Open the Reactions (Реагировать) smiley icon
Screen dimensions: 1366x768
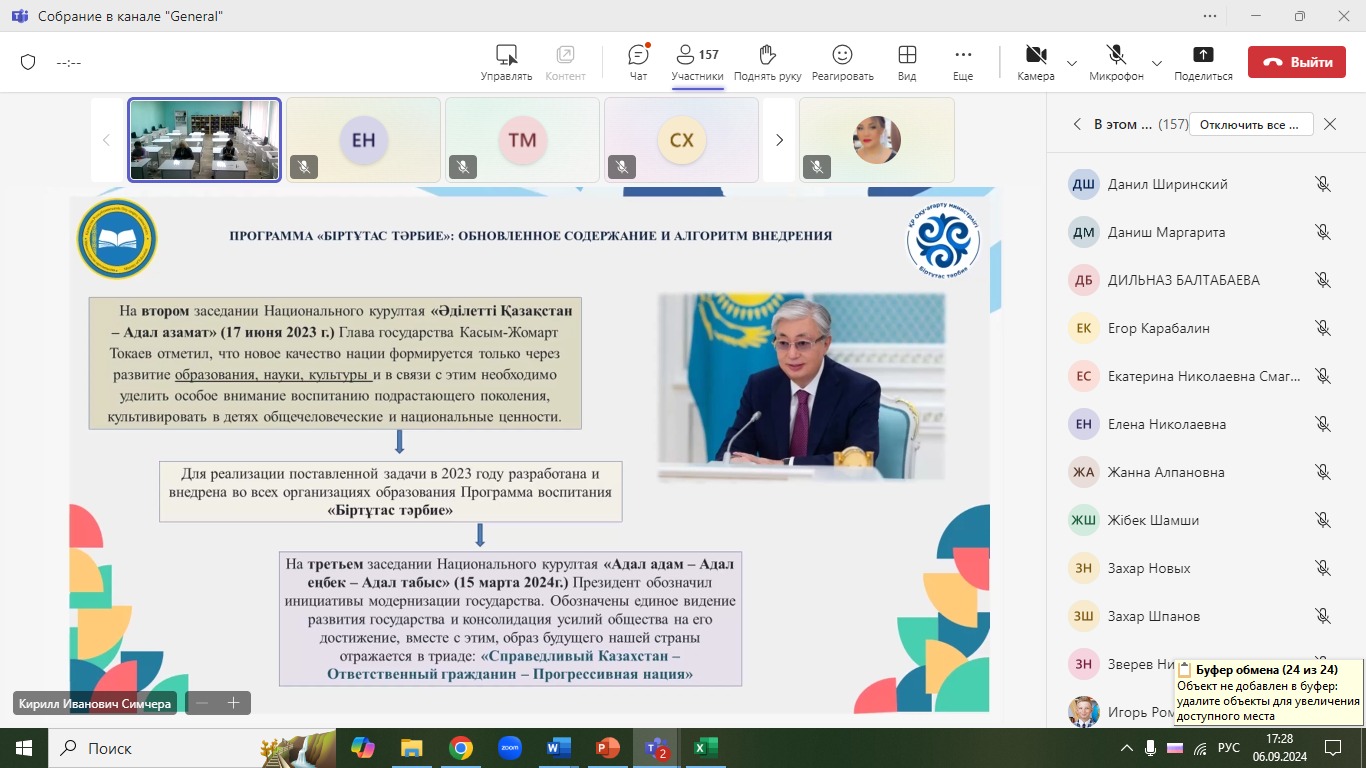pos(842,55)
